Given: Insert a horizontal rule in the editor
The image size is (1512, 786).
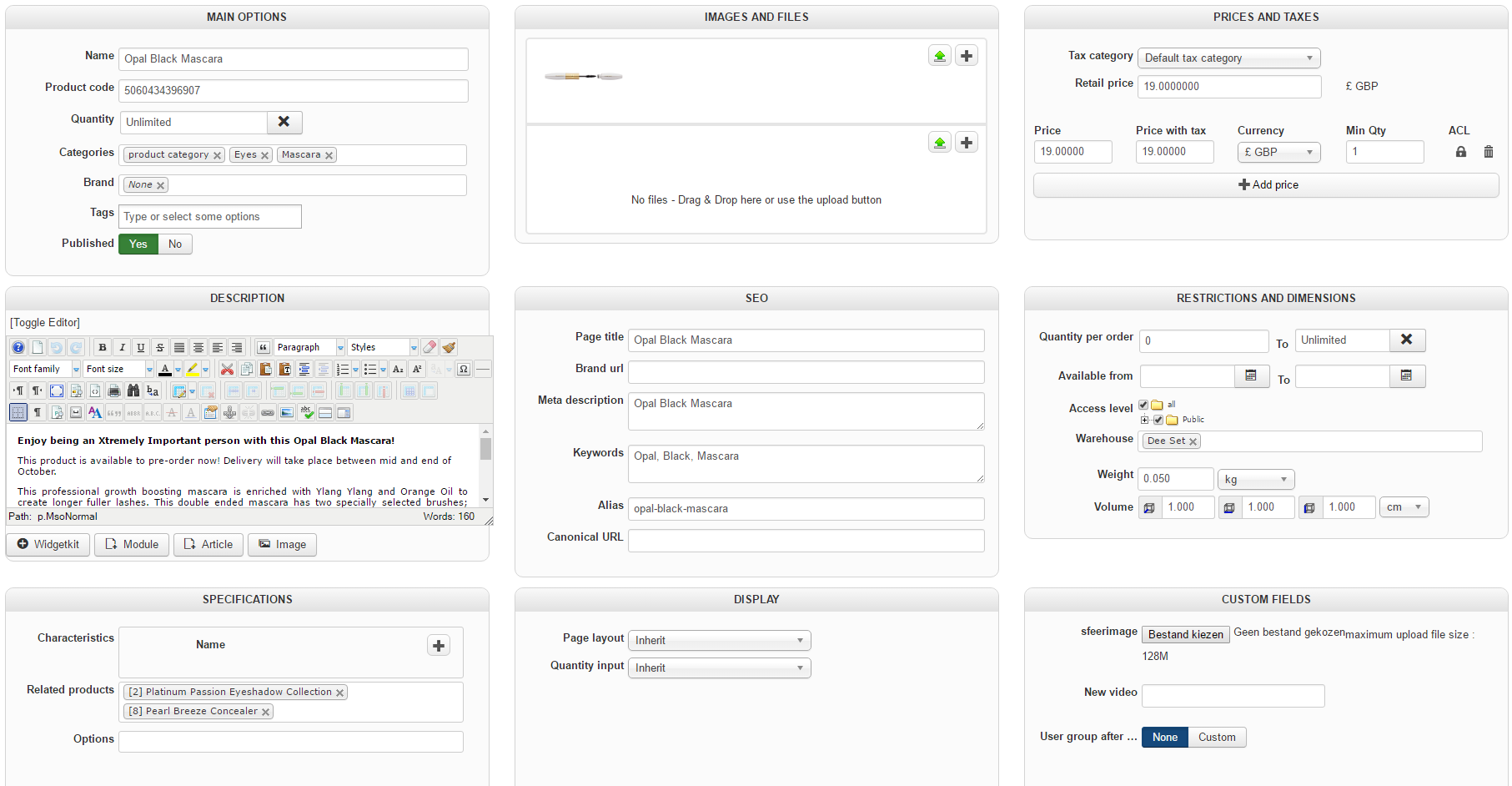Looking at the screenshot, I should pyautogui.click(x=483, y=369).
